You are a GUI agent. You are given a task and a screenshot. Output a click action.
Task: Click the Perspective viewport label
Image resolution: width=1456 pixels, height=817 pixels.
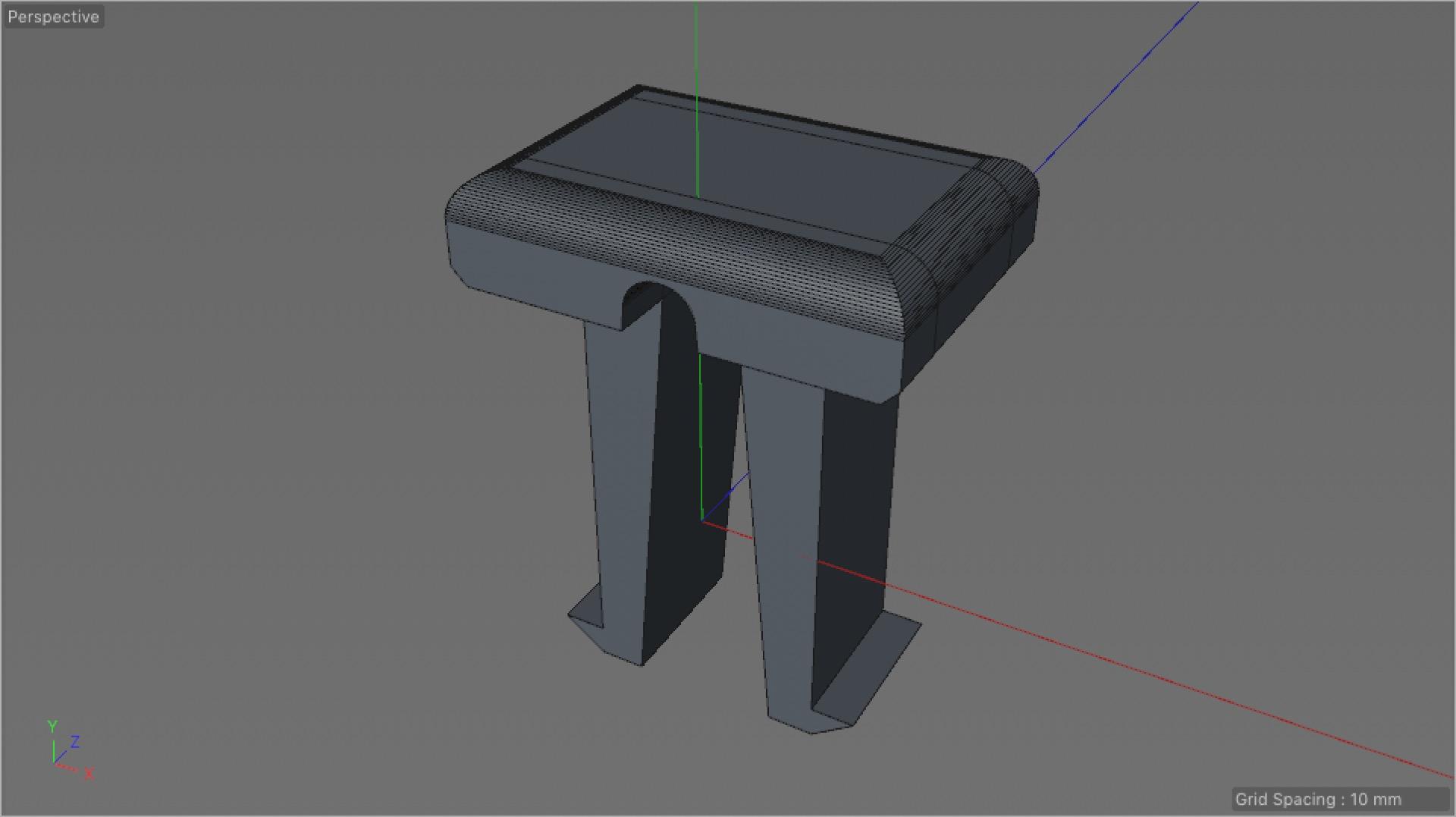point(53,17)
